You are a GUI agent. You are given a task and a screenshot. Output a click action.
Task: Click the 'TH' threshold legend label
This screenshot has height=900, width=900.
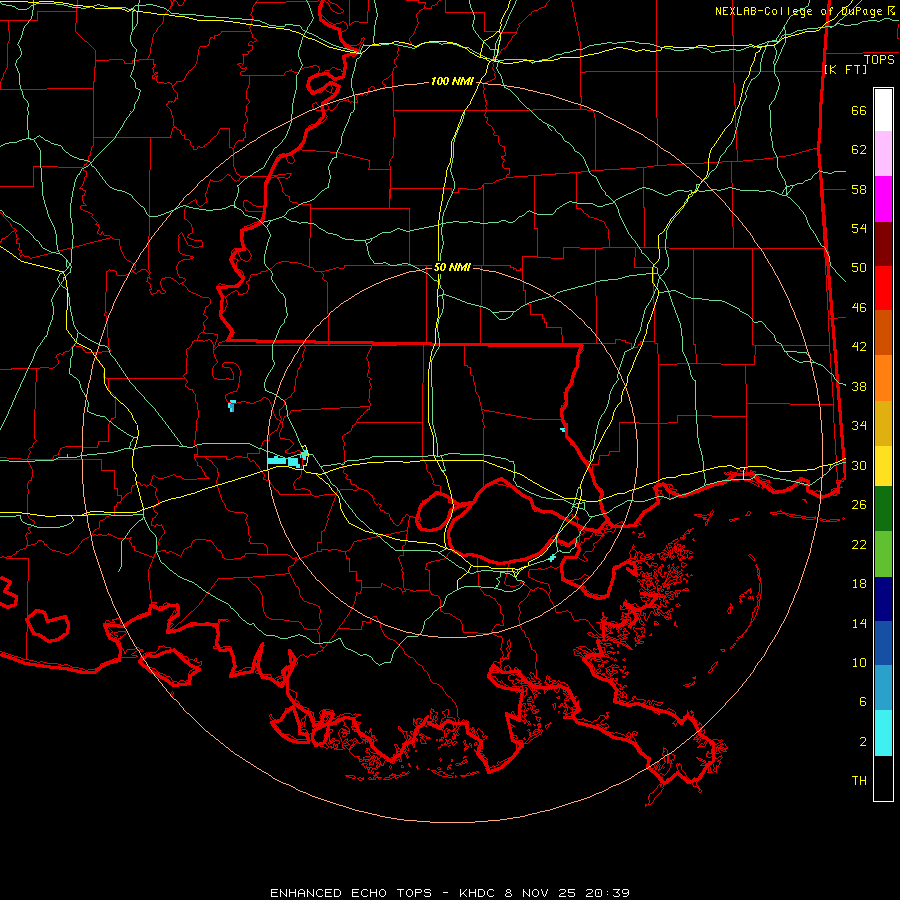pyautogui.click(x=859, y=781)
